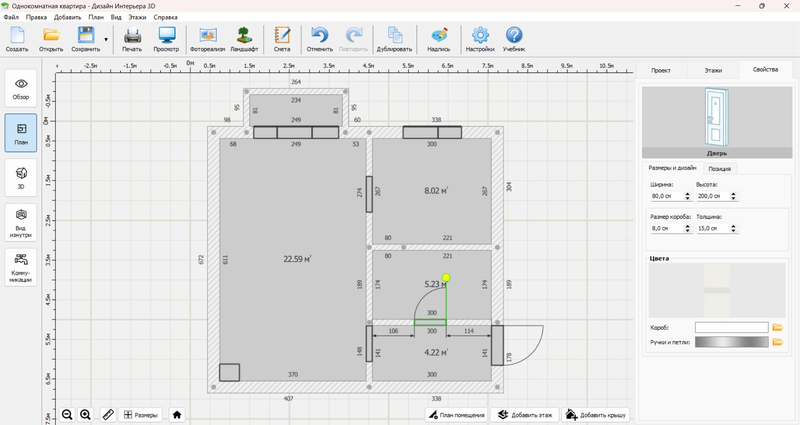Click the Ручки и петли gradient swatch
Viewport: 800px width, 425px height.
point(732,342)
